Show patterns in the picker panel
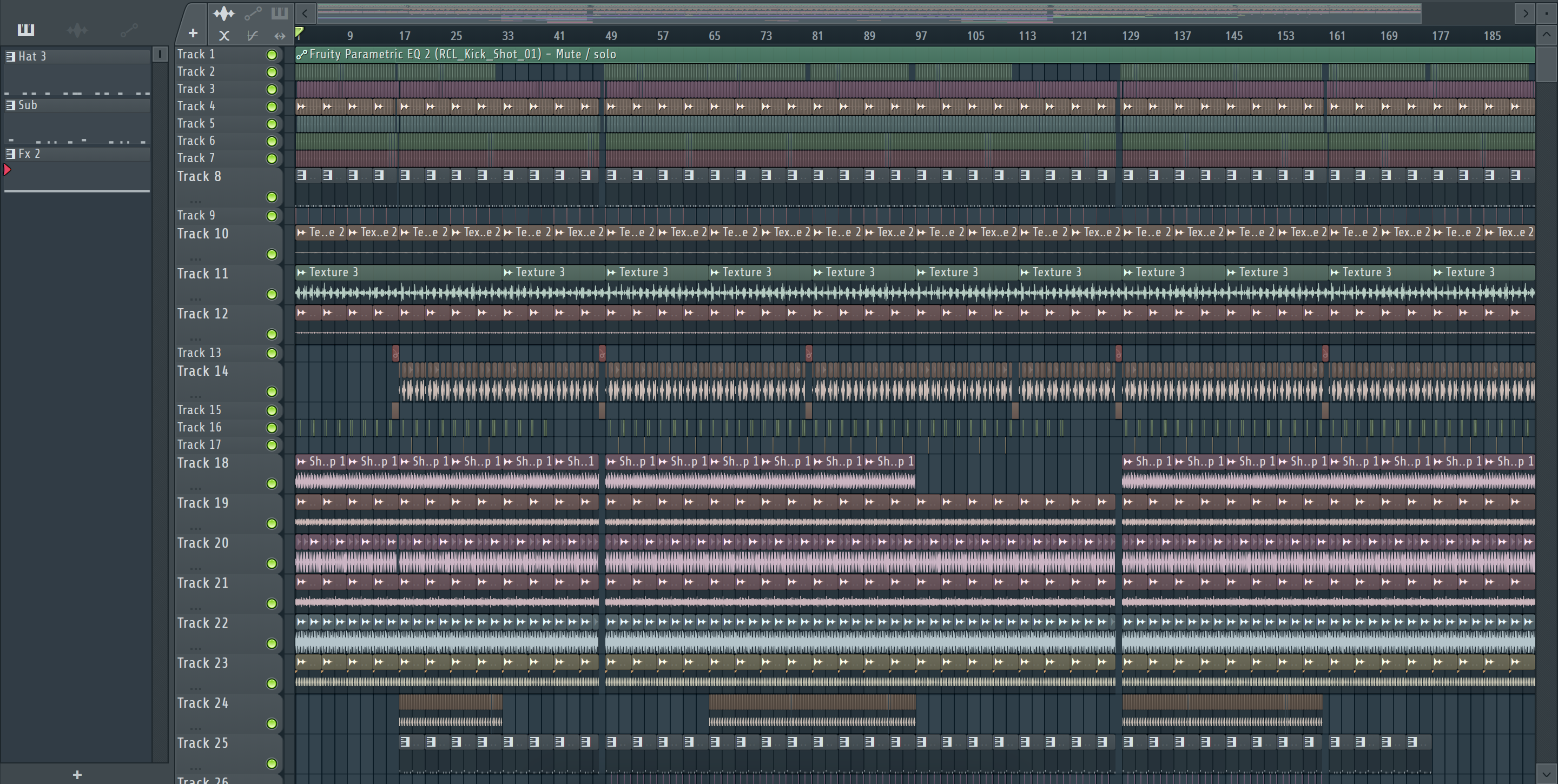Screen dimensions: 1558x784 tap(25, 30)
